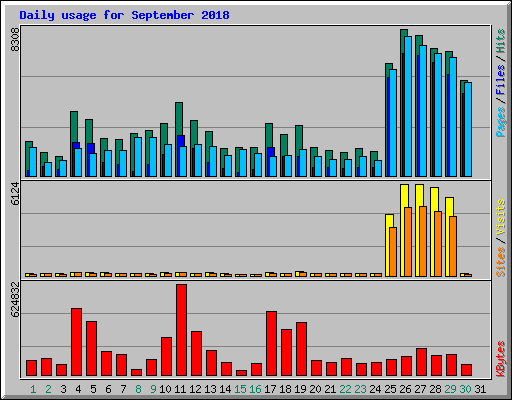Click day label 8 on the x-axis

(138, 389)
